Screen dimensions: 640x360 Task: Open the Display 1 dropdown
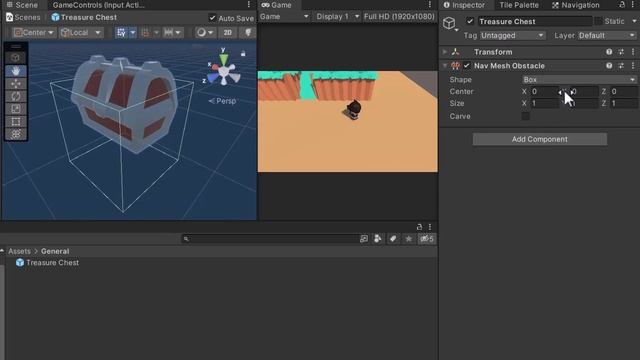coord(338,17)
